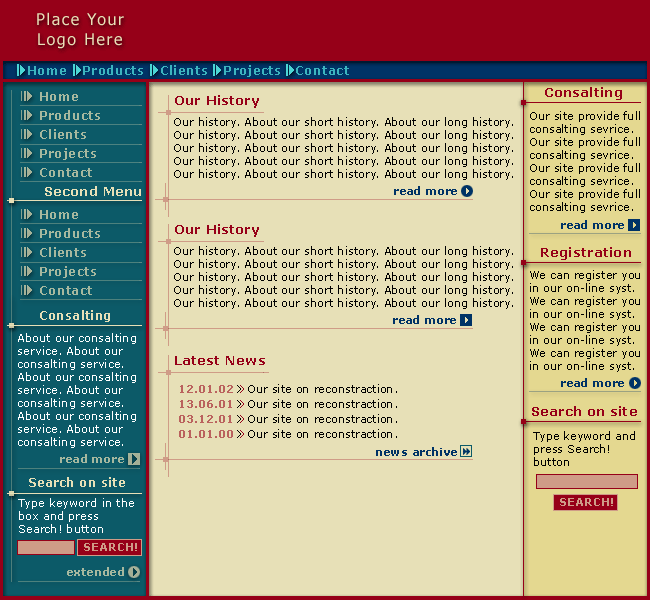Follow read more in right Consalting panel
Image resolution: width=650 pixels, height=600 pixels.
tap(592, 225)
